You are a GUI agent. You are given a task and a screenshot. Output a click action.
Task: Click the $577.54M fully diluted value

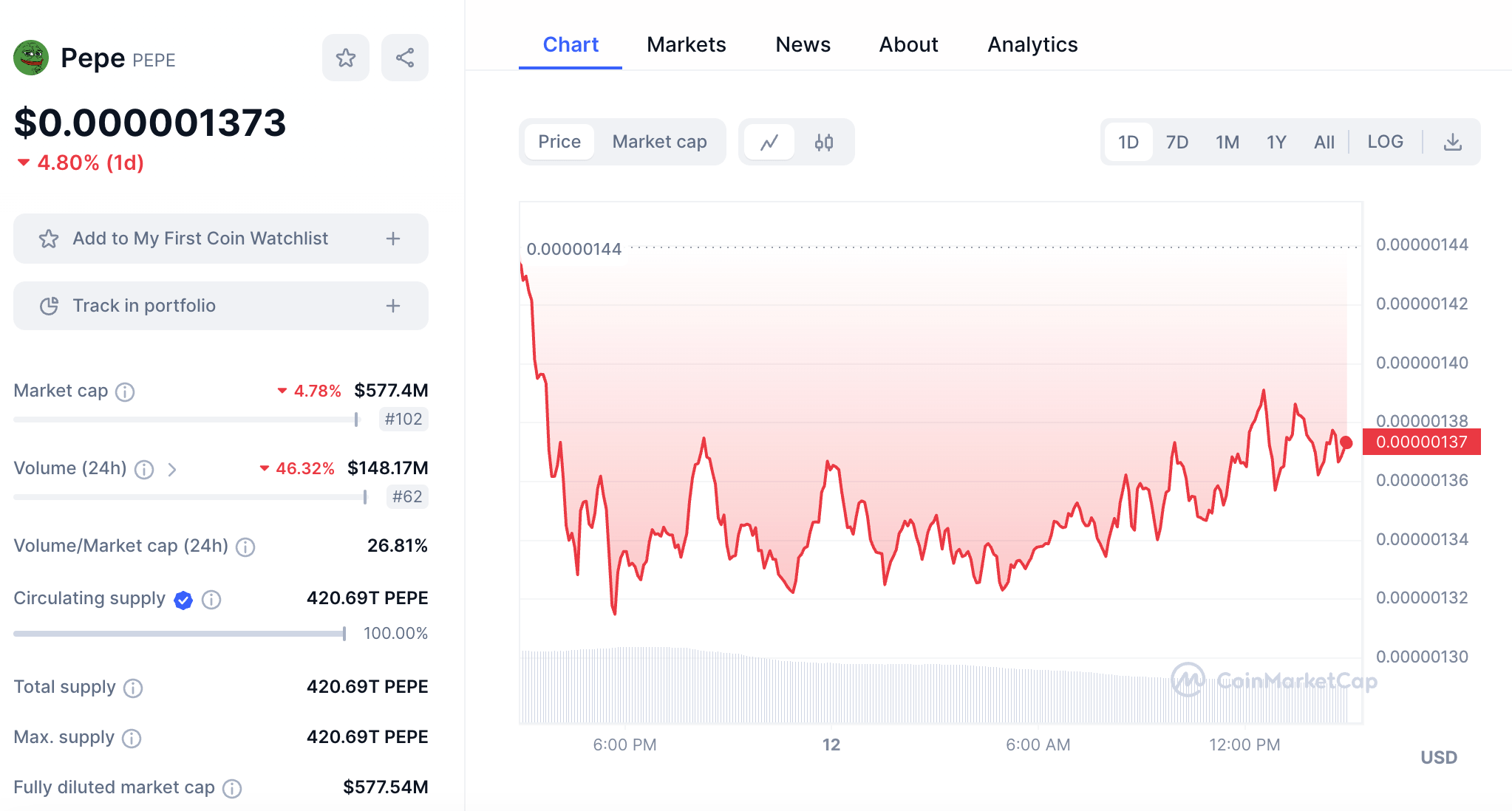pos(386,787)
